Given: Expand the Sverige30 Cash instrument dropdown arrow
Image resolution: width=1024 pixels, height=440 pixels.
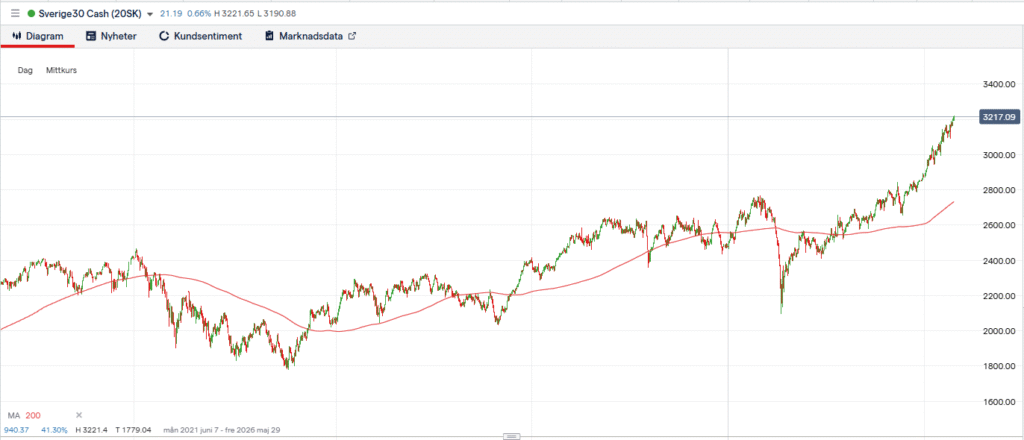Looking at the screenshot, I should (x=150, y=15).
